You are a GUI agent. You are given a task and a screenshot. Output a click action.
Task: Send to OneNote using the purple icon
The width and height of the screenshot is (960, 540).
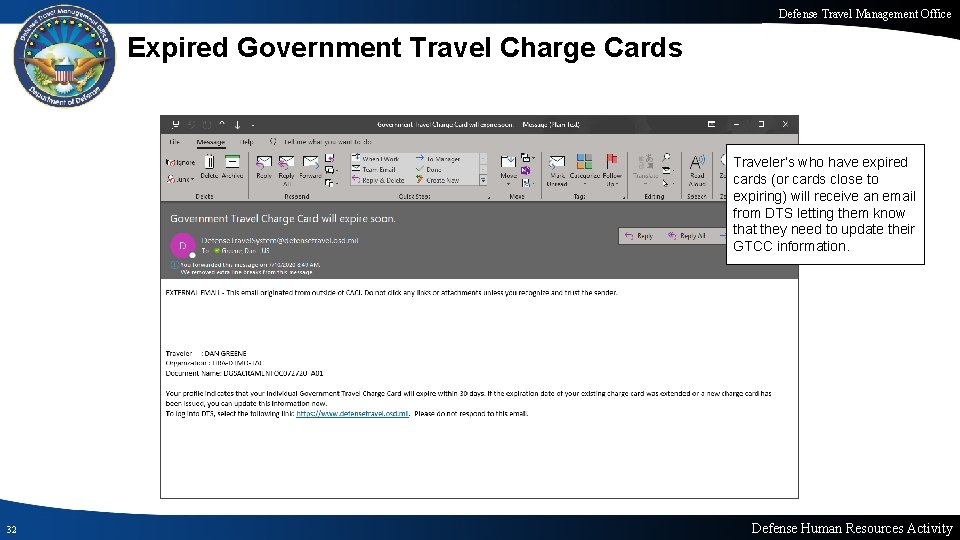525,170
